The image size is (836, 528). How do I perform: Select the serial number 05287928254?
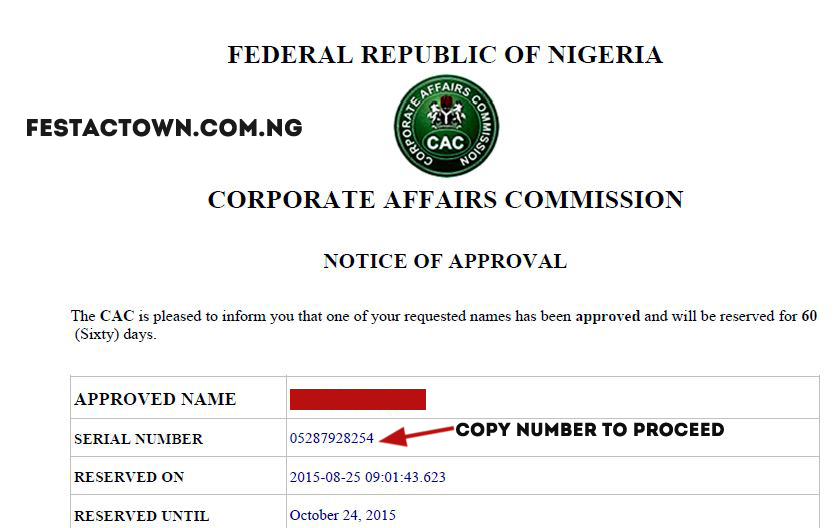(332, 438)
